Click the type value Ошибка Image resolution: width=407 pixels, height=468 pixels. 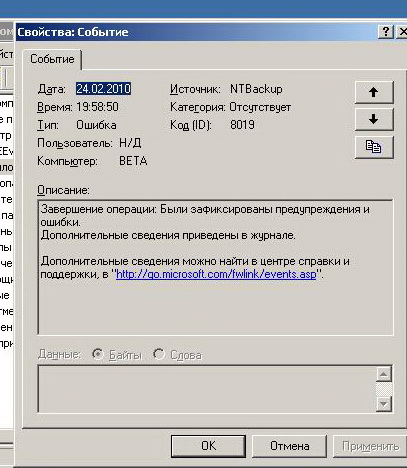96,125
